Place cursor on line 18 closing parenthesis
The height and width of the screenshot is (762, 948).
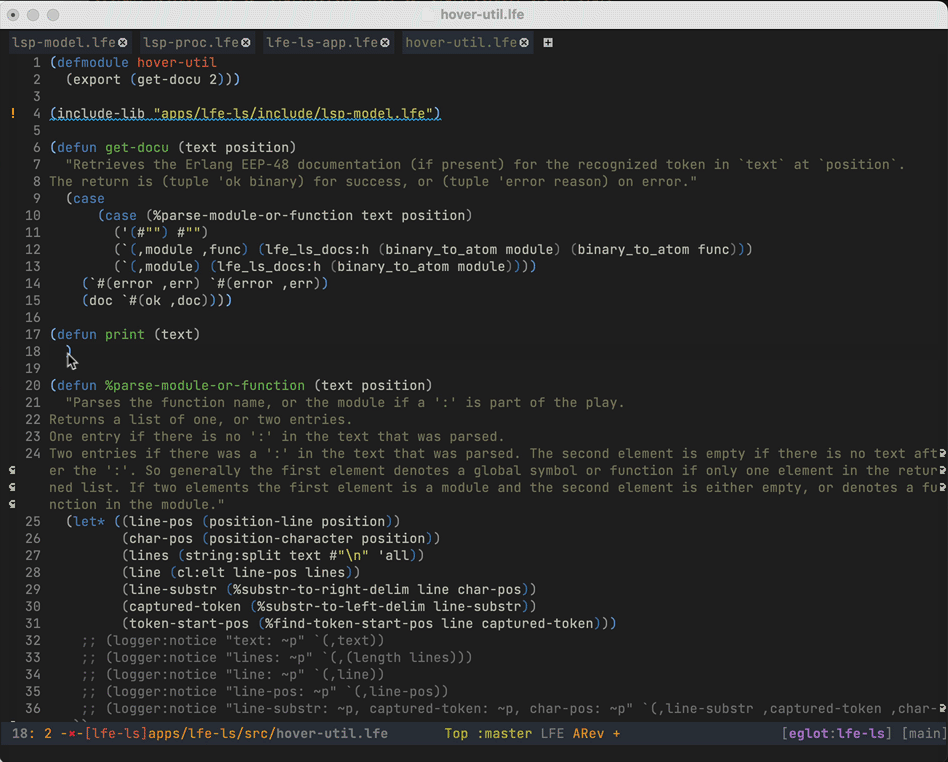[69, 351]
